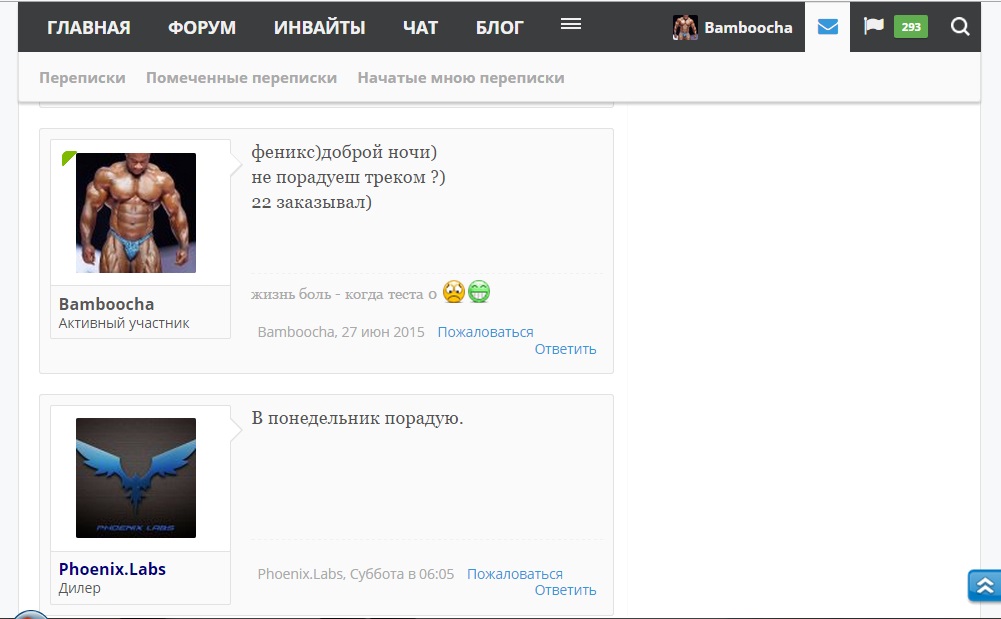Switch to Начатые мною переписки tab
The width and height of the screenshot is (1001, 619).
[x=461, y=78]
